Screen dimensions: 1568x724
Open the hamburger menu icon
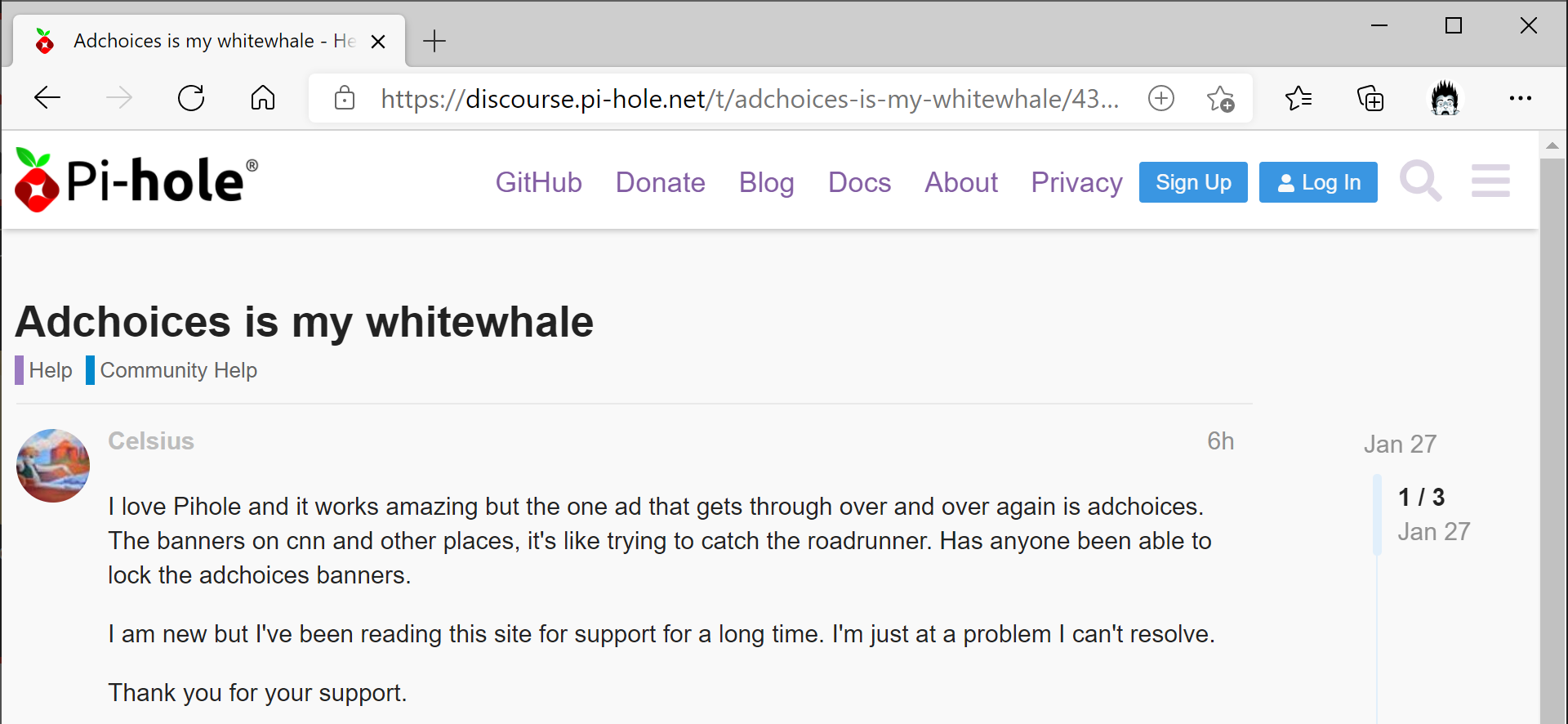(x=1490, y=181)
